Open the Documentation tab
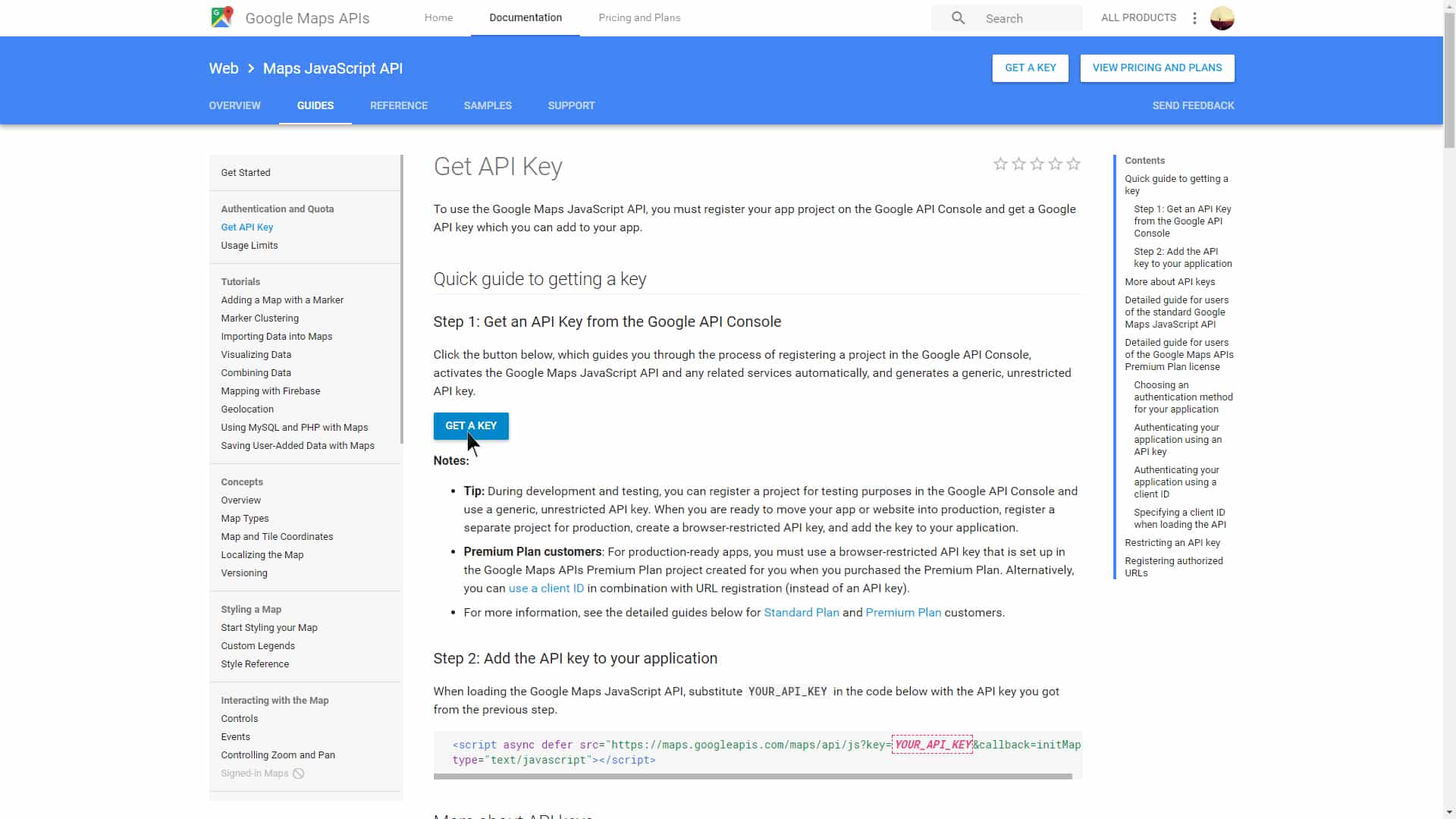This screenshot has width=1456, height=819. 526,17
